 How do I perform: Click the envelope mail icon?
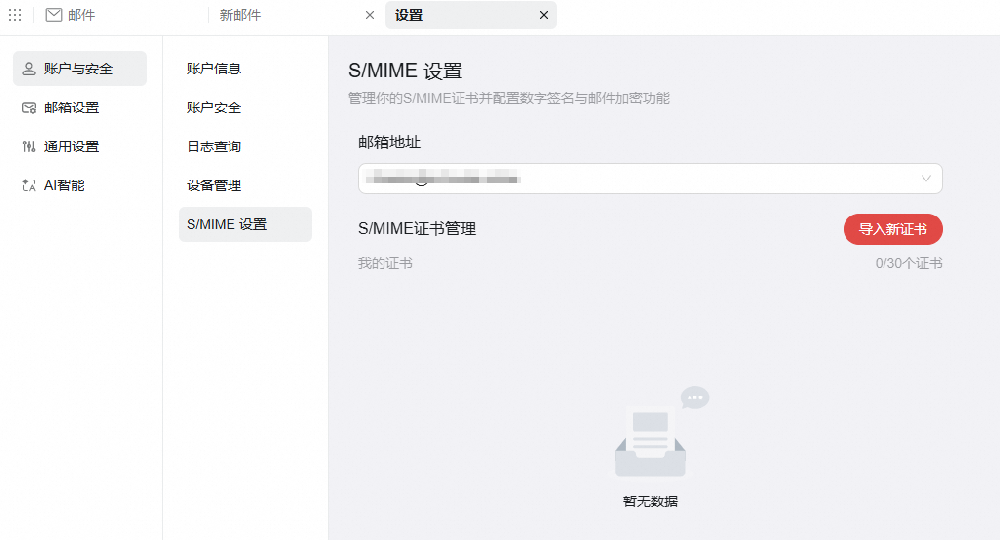(x=54, y=15)
